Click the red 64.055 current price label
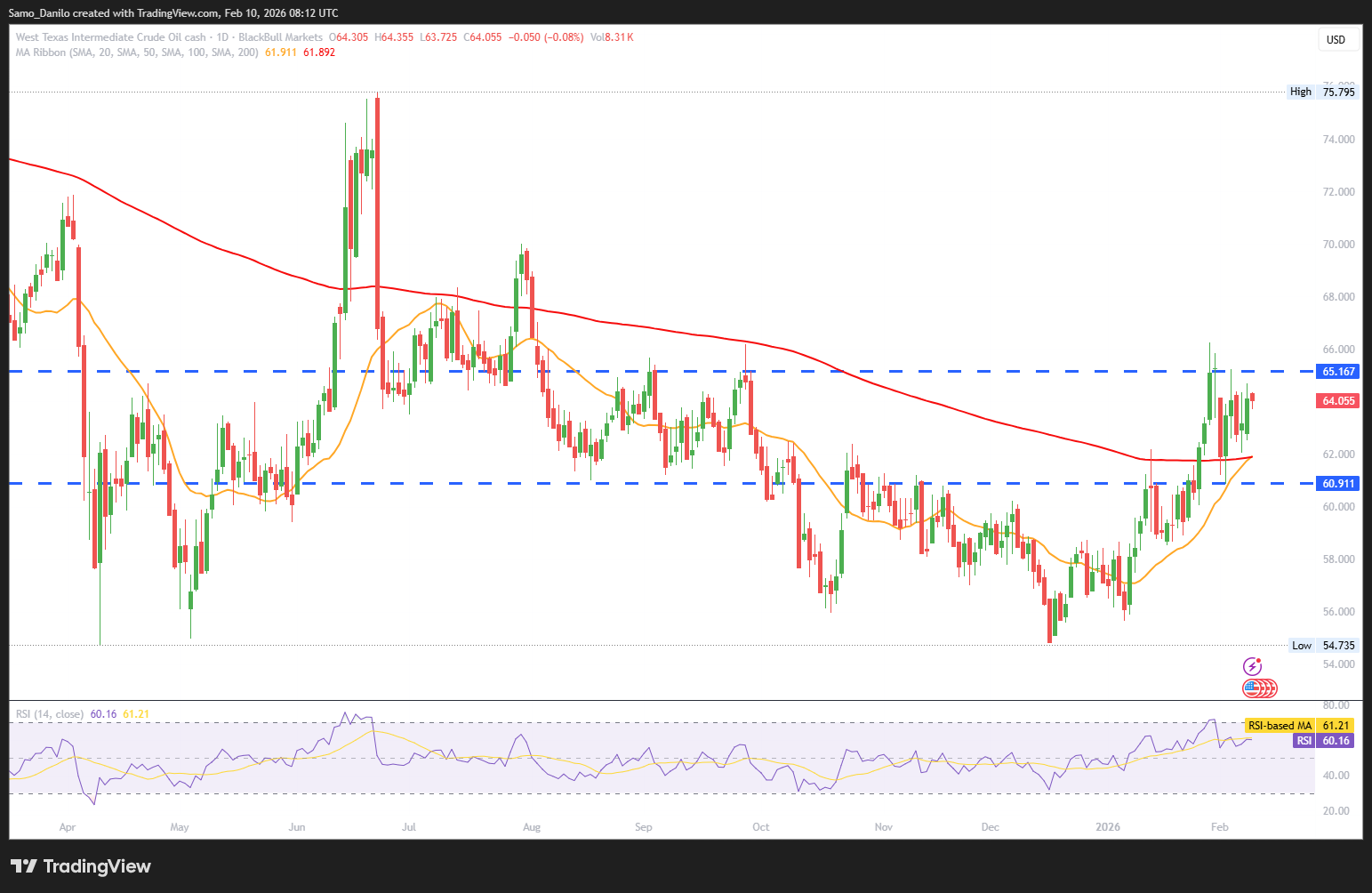The image size is (1372, 893). pyautogui.click(x=1337, y=401)
